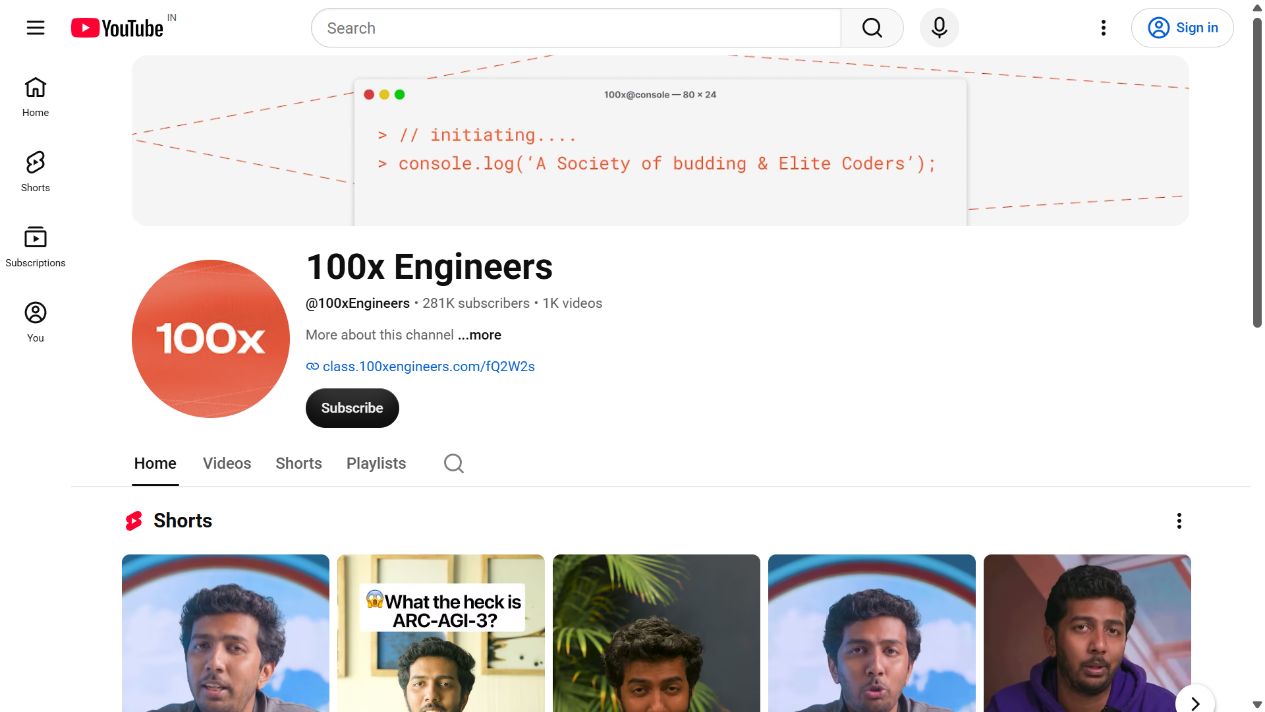The height and width of the screenshot is (712, 1265).
Task: Select the channel Home tab
Action: (x=155, y=464)
